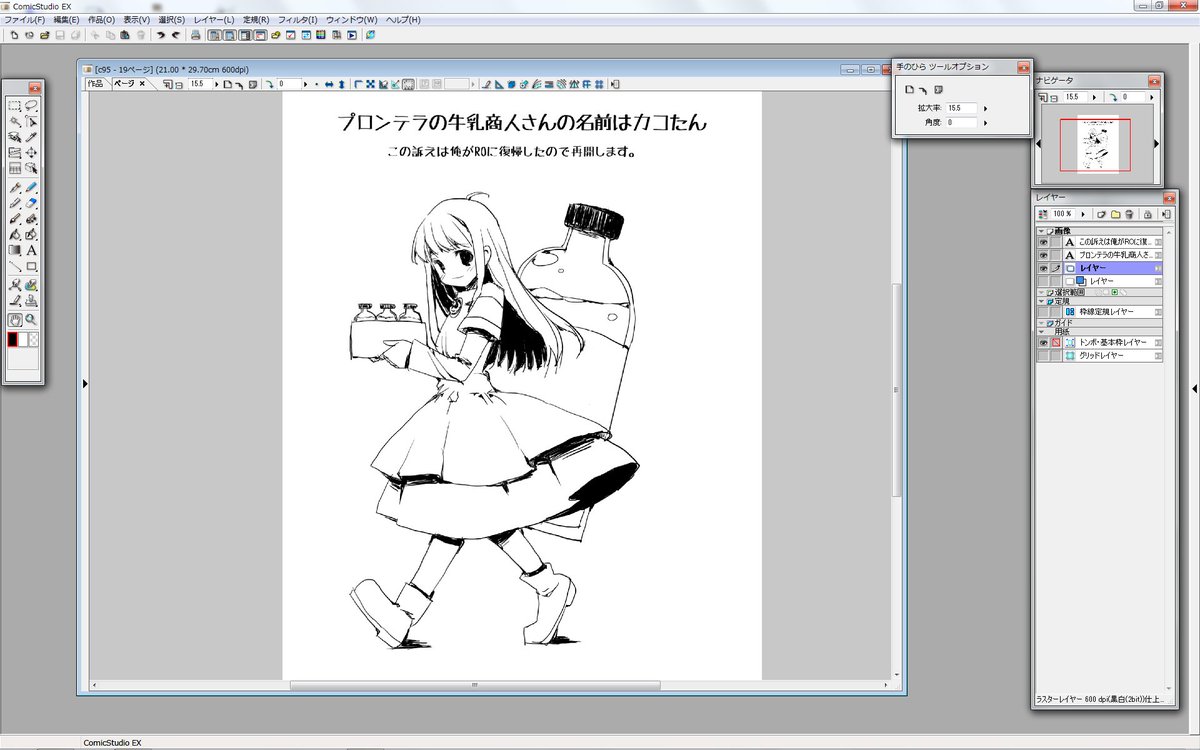Open 角度 arrow in tool options

pyautogui.click(x=985, y=122)
